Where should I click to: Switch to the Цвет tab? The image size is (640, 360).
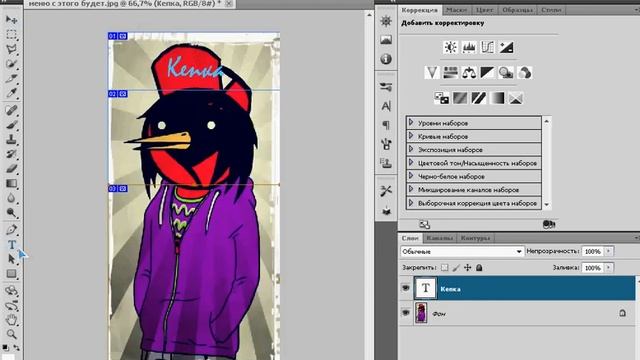click(484, 10)
